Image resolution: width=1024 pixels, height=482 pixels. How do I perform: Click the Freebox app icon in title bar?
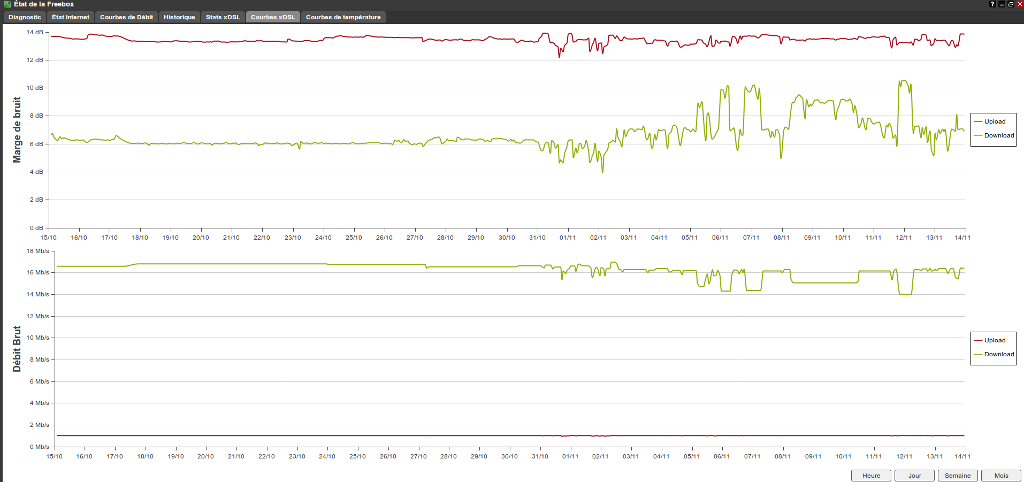7,5
